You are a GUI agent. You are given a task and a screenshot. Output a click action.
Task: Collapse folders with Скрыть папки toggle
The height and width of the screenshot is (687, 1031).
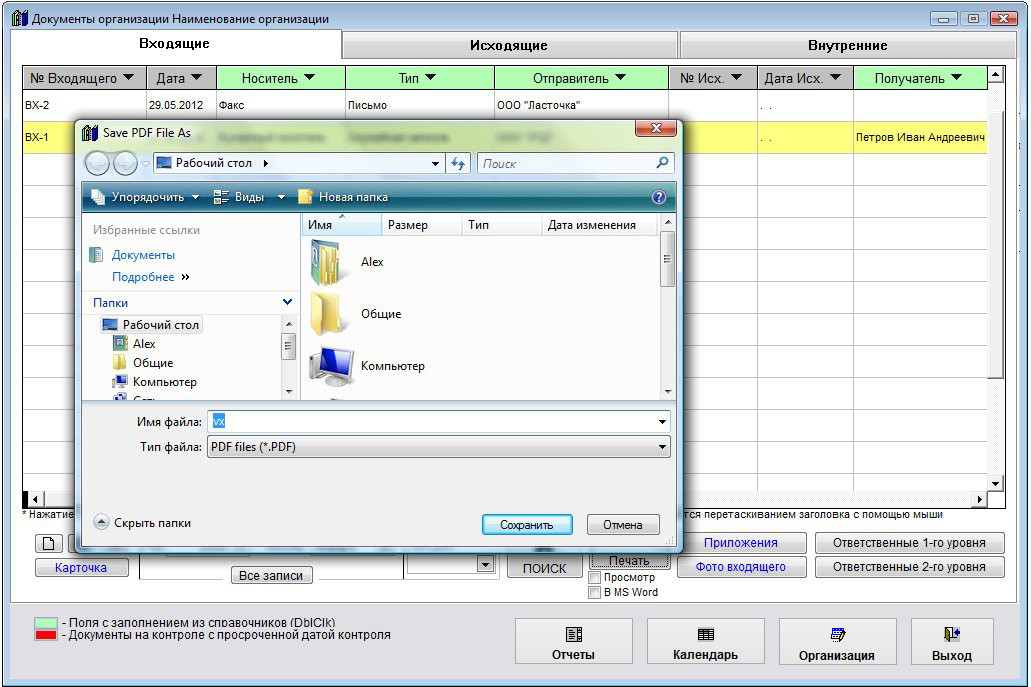click(x=101, y=522)
